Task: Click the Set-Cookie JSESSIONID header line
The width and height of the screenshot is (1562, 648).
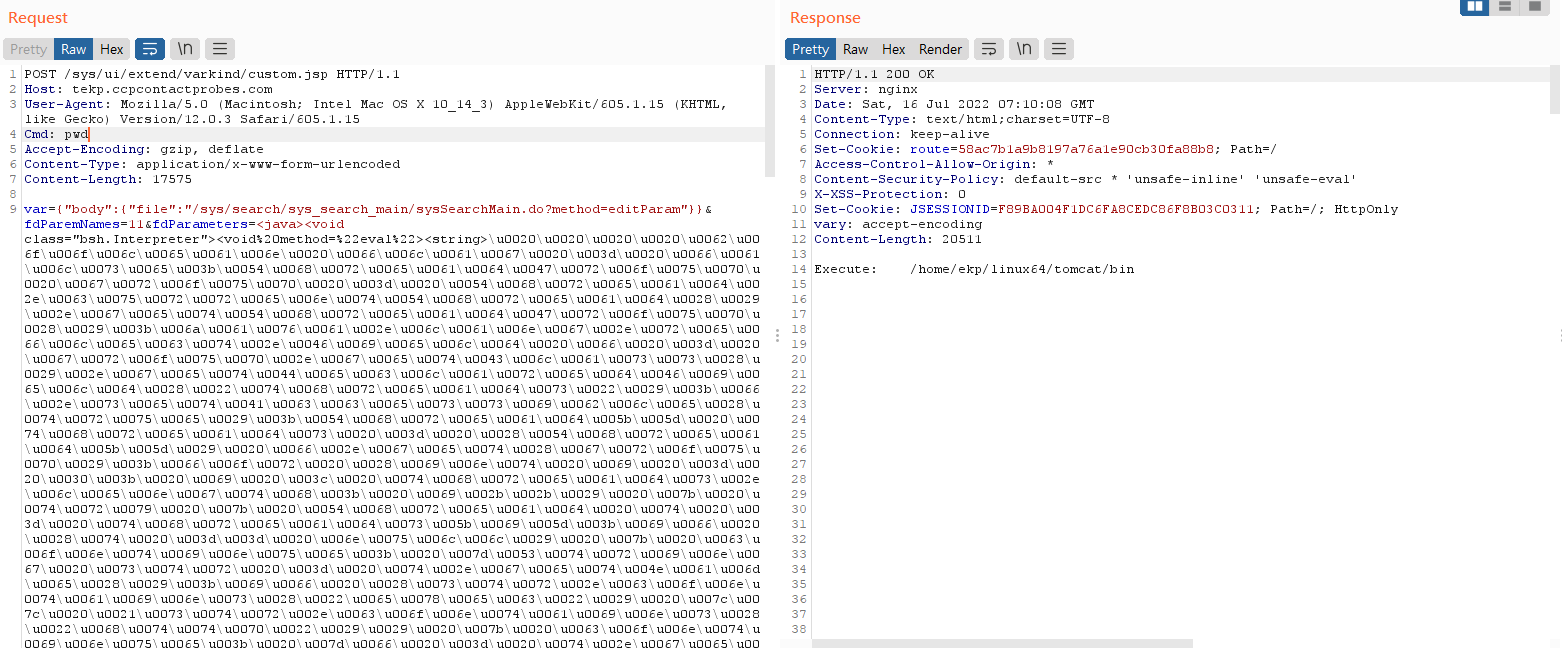Action: 1106,209
